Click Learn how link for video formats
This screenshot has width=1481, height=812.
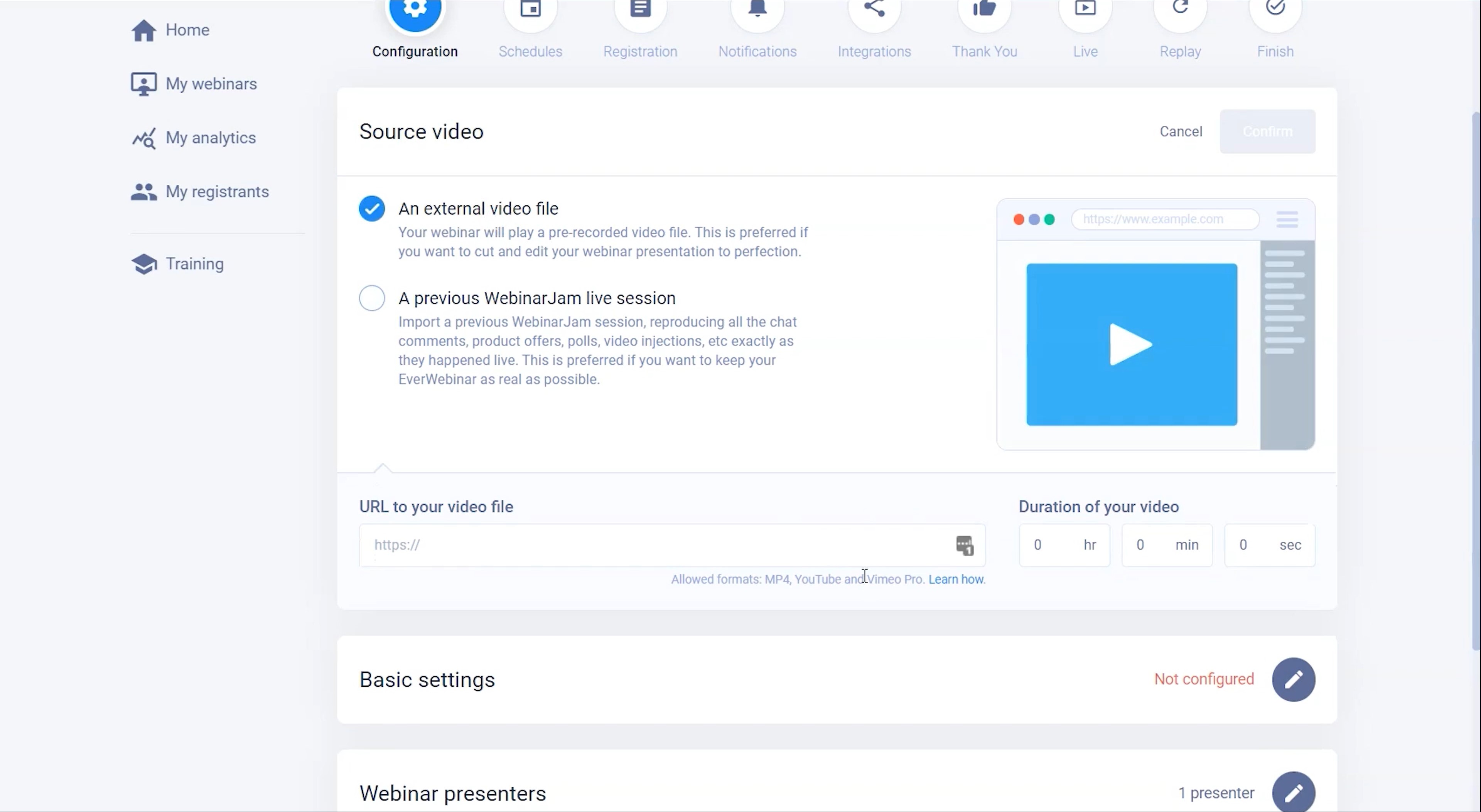955,580
